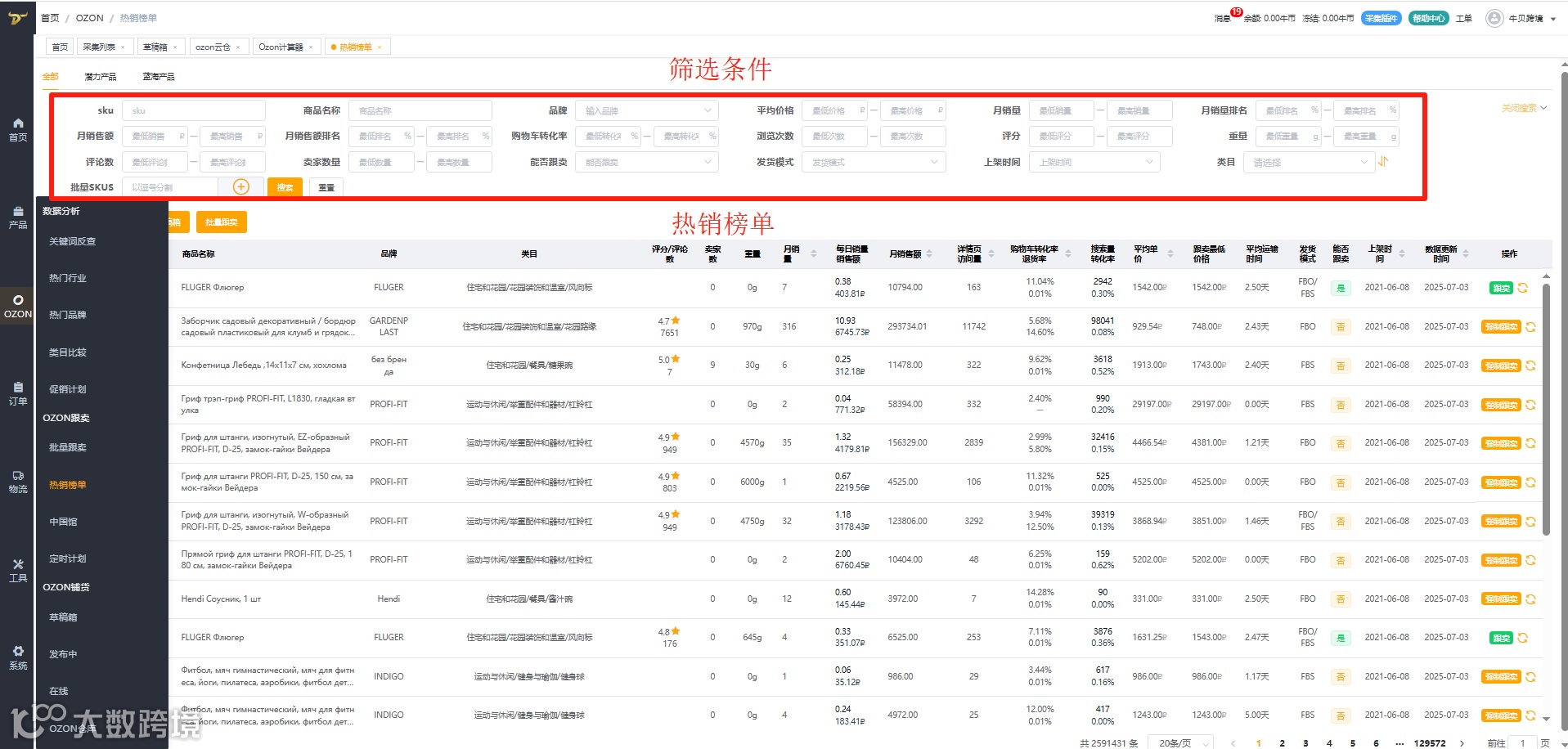The width and height of the screenshot is (1568, 749).
Task: Open 首页 from the left dark sidebar
Action: 18,129
